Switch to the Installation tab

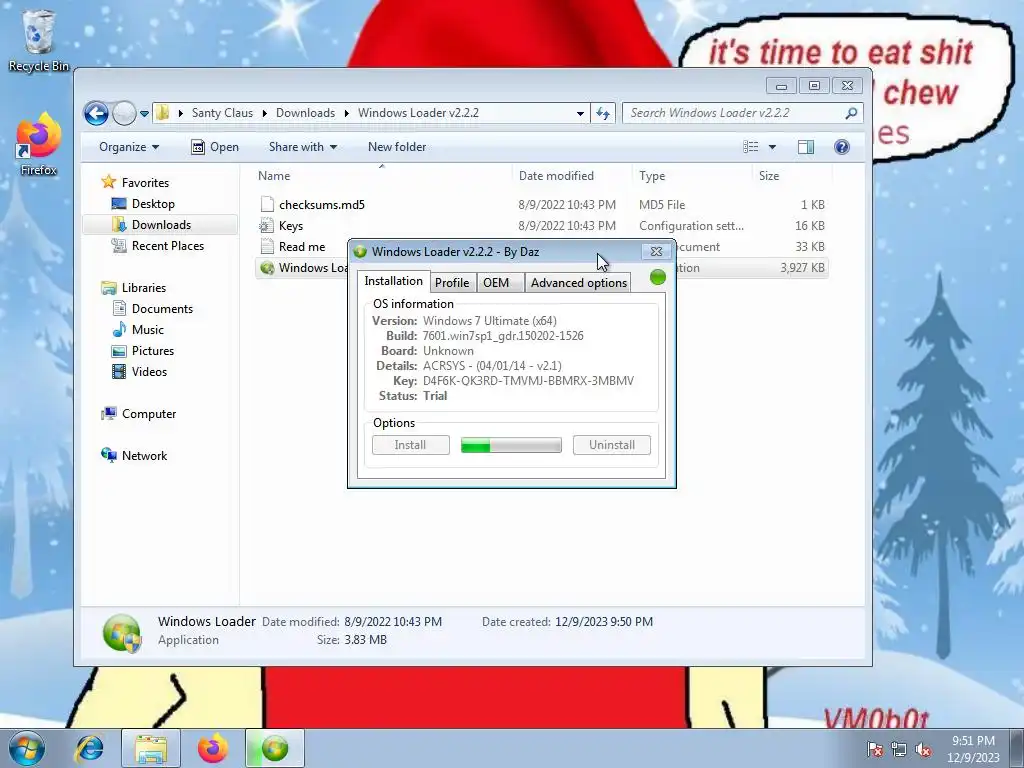[393, 281]
